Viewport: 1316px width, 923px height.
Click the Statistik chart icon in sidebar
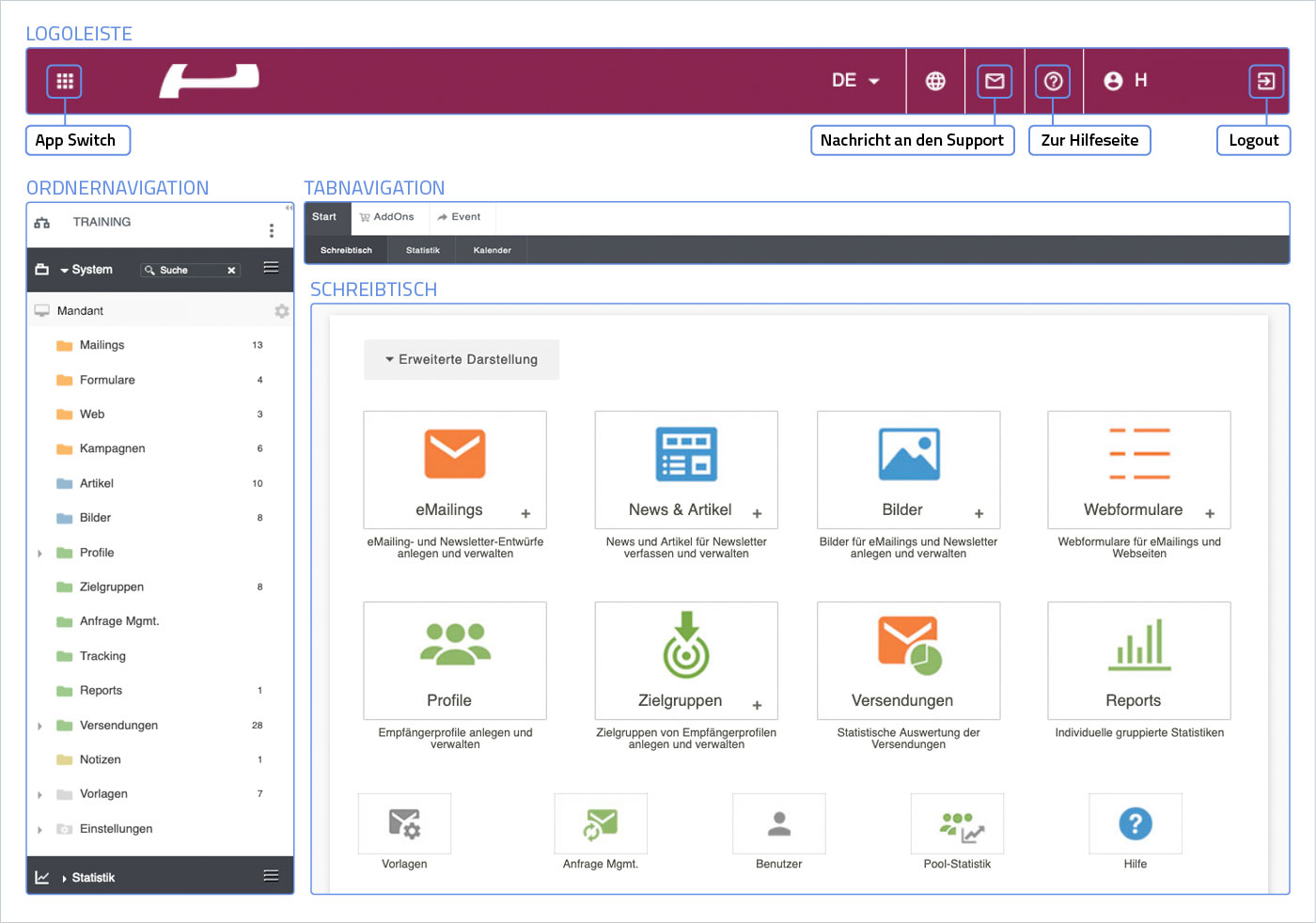pos(42,878)
